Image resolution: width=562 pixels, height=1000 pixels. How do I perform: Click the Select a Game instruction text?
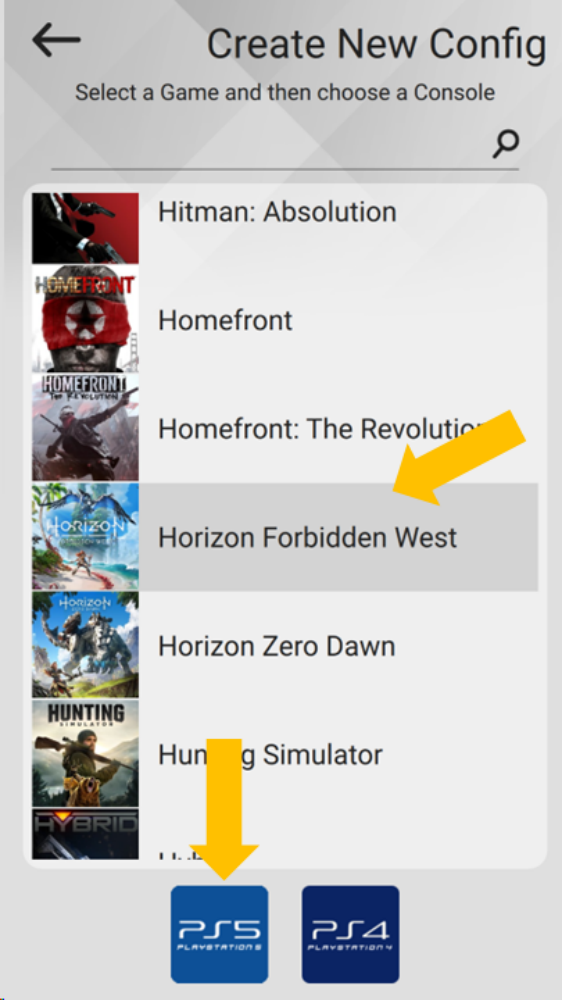click(x=285, y=92)
